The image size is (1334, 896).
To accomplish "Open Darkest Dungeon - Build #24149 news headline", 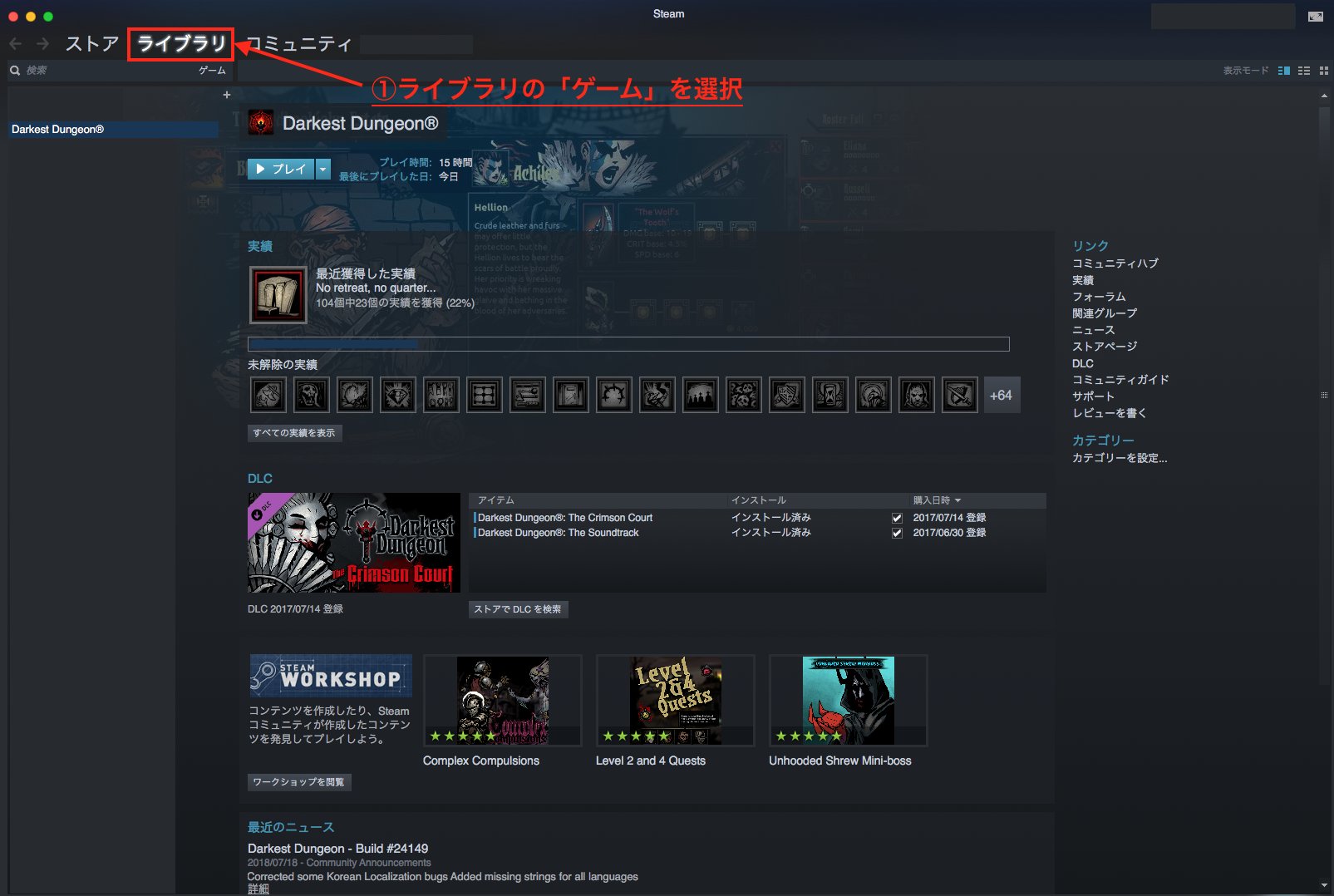I will click(x=337, y=849).
